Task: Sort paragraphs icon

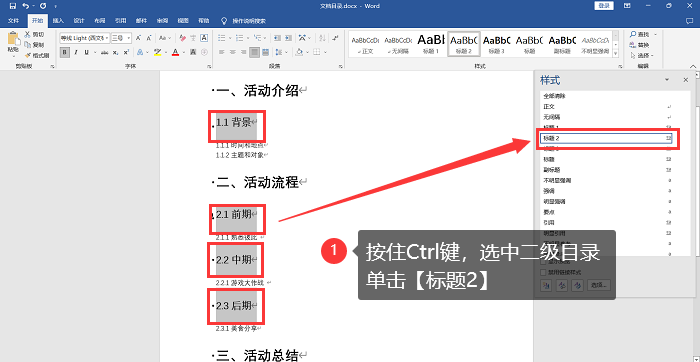Action: 321,38
